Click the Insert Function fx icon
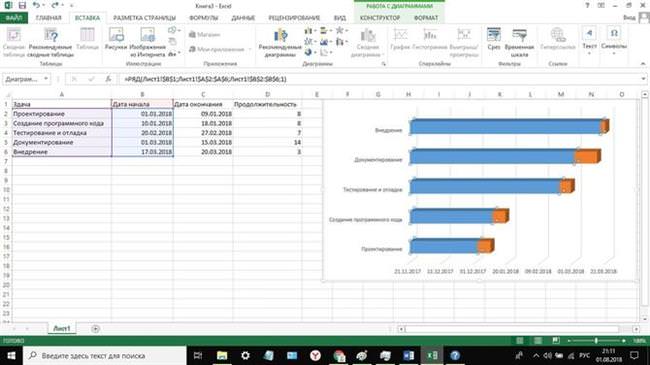 point(108,79)
